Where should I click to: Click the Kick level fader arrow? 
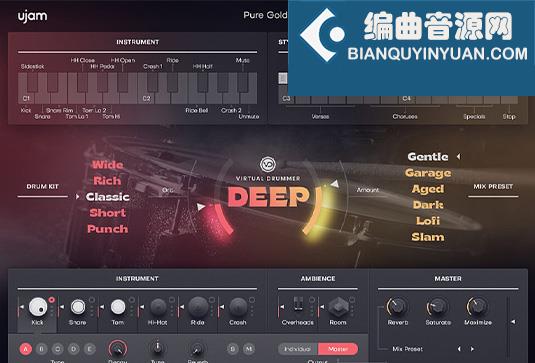pos(22,307)
